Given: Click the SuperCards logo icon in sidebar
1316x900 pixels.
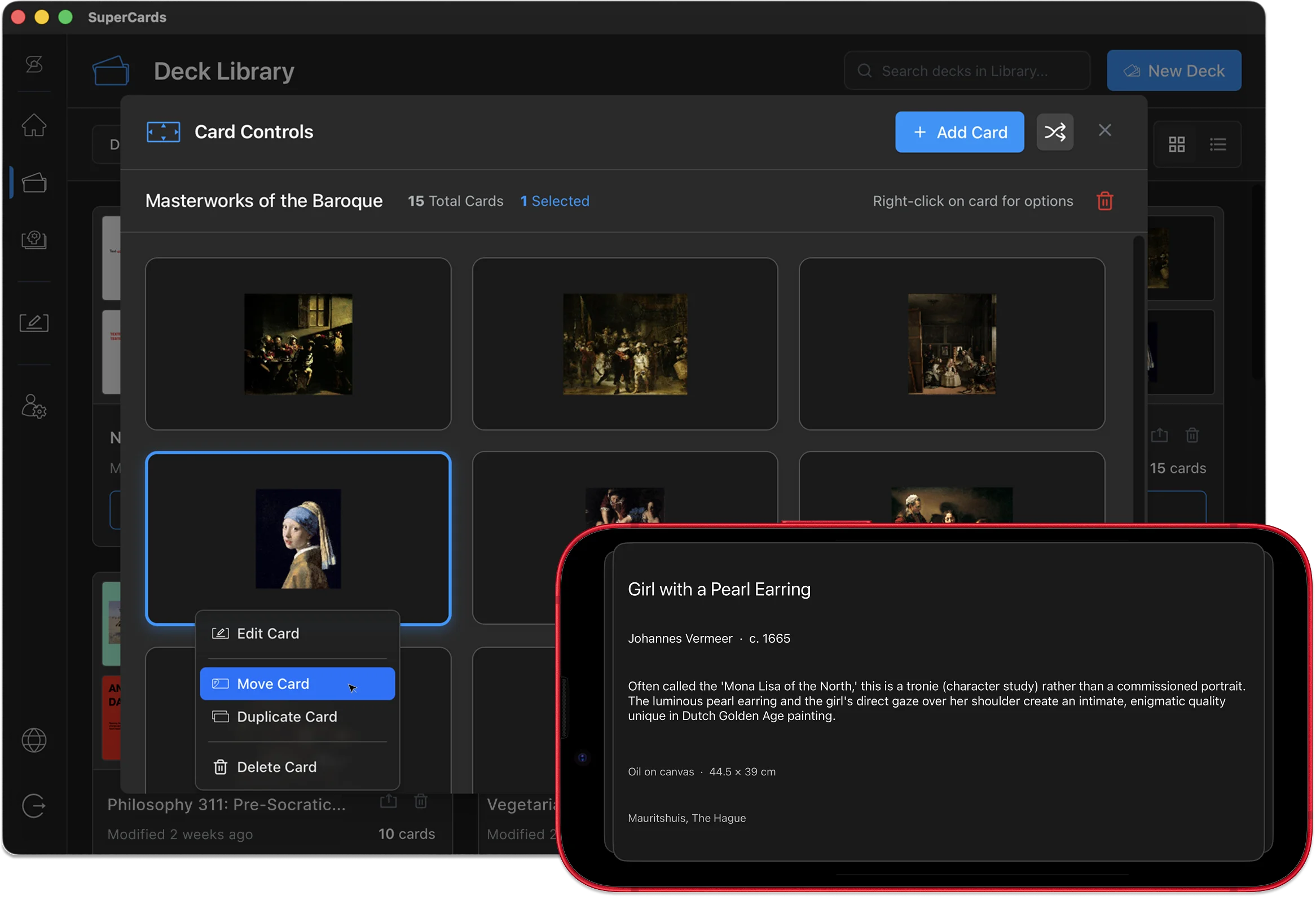Looking at the screenshot, I should 34,64.
